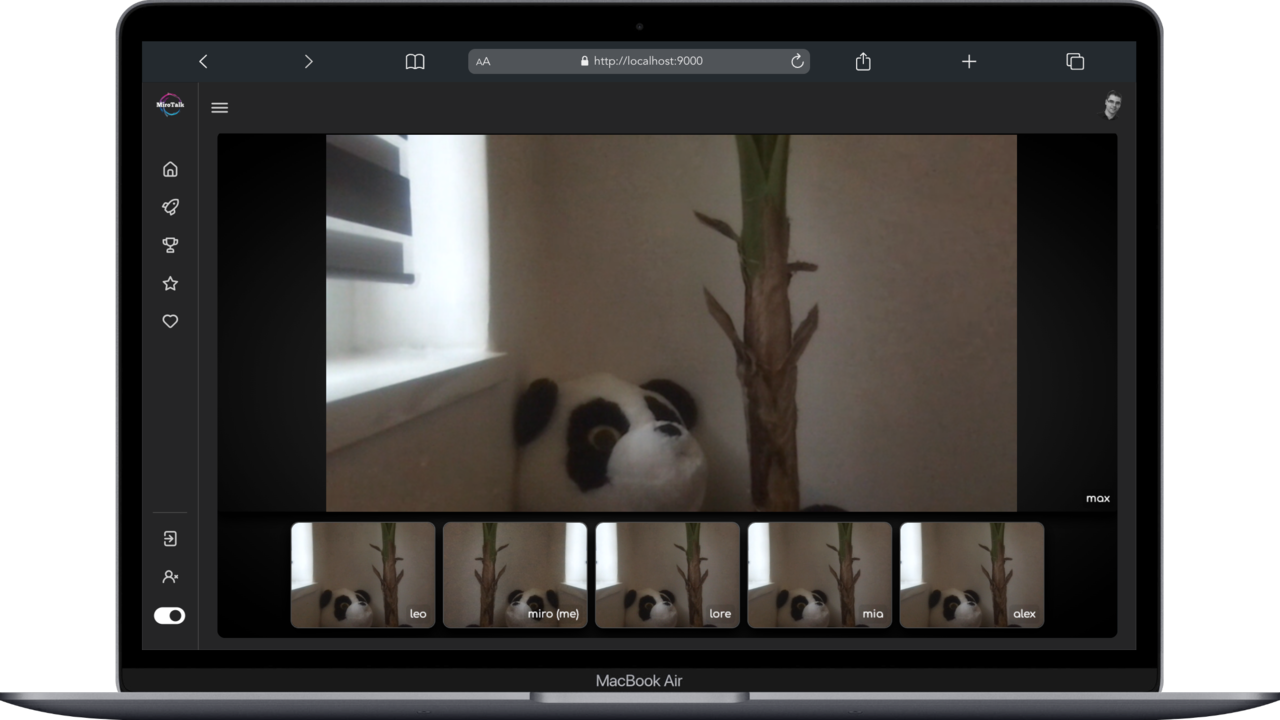Image resolution: width=1280 pixels, height=720 pixels.
Task: Open the share sheet in the browser toolbar
Action: tap(862, 61)
